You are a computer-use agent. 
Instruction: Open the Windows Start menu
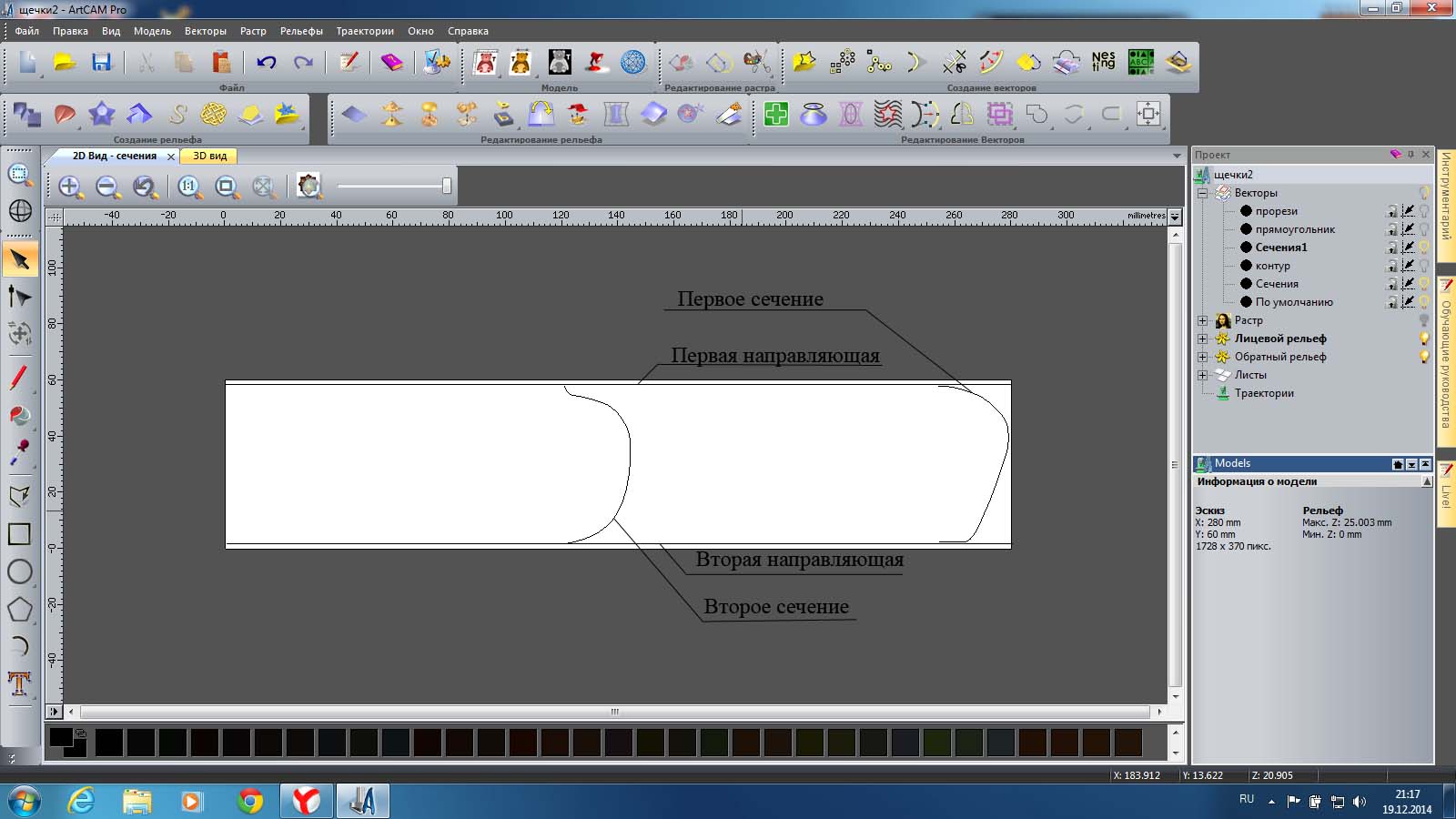[x=25, y=801]
